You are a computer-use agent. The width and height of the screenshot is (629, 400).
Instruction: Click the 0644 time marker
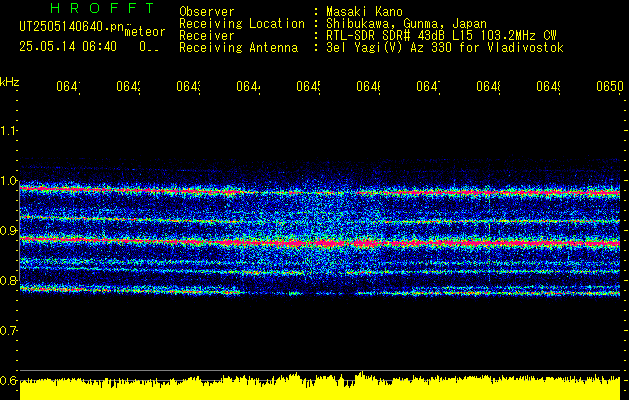click(x=248, y=86)
